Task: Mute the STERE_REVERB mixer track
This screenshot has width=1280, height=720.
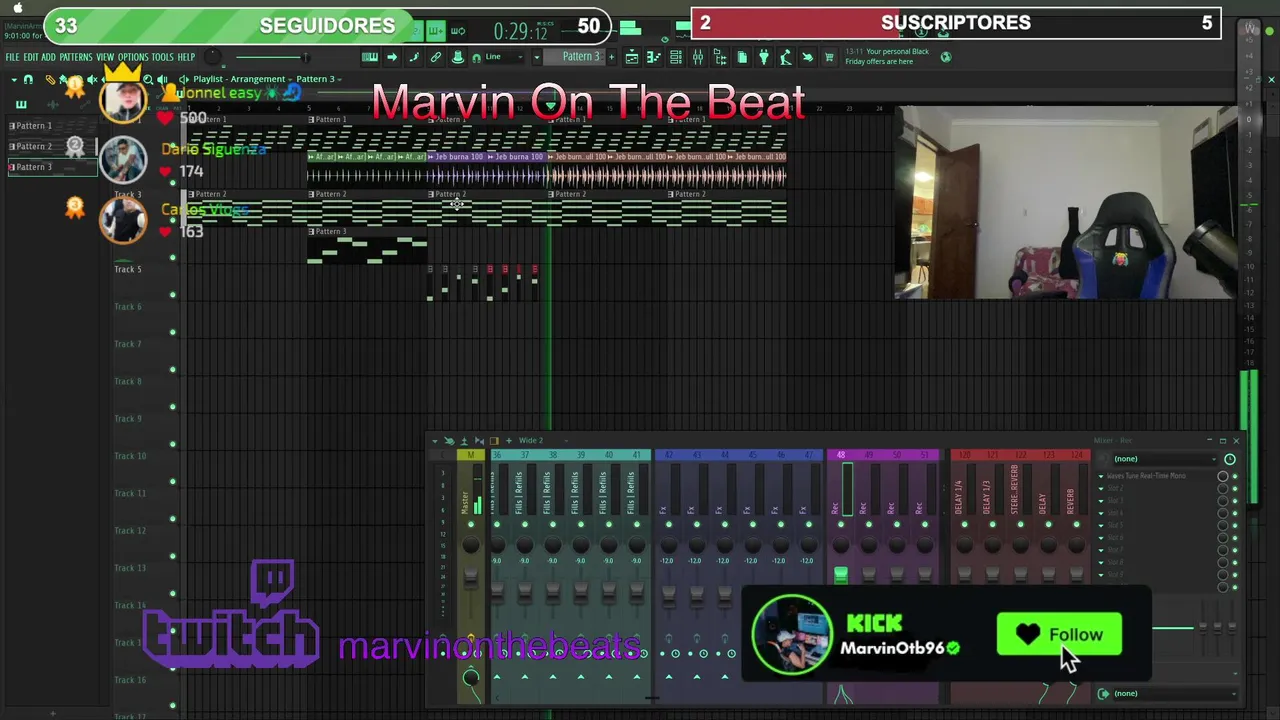Action: (x=1020, y=523)
